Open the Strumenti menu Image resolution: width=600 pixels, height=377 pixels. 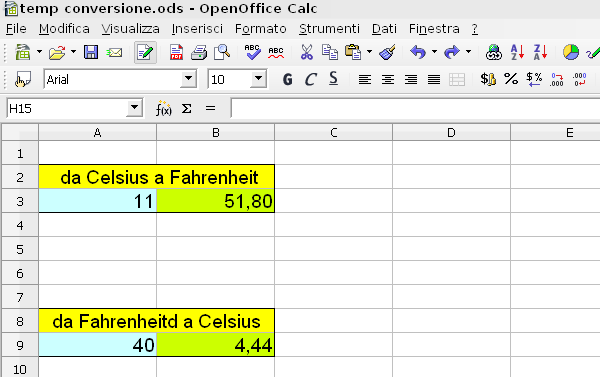[x=329, y=29]
